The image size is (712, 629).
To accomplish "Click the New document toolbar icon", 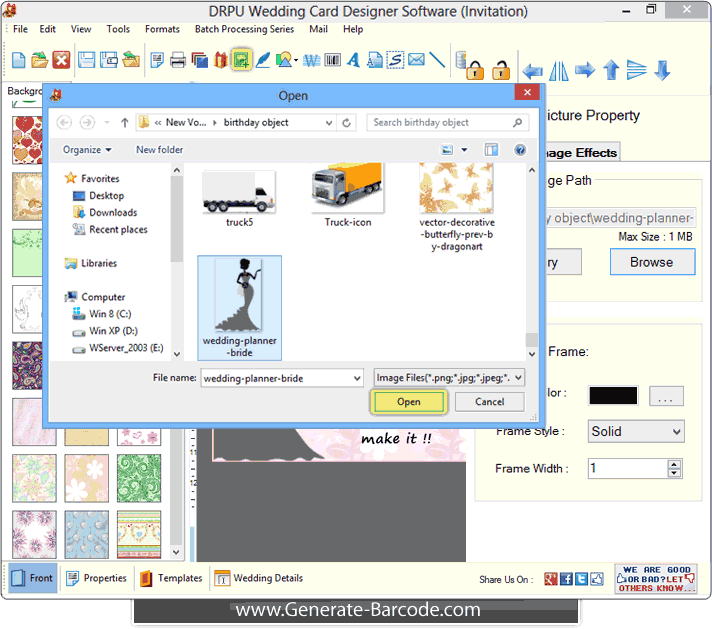I will pyautogui.click(x=18, y=60).
